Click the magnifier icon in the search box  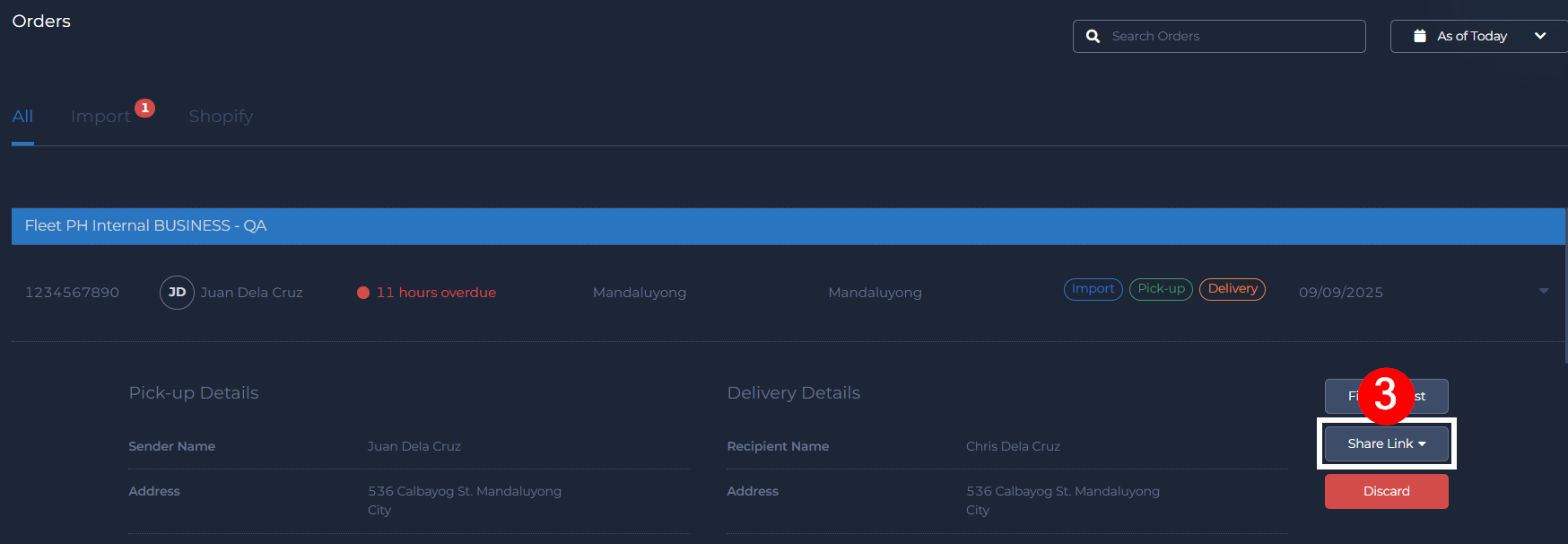point(1093,36)
